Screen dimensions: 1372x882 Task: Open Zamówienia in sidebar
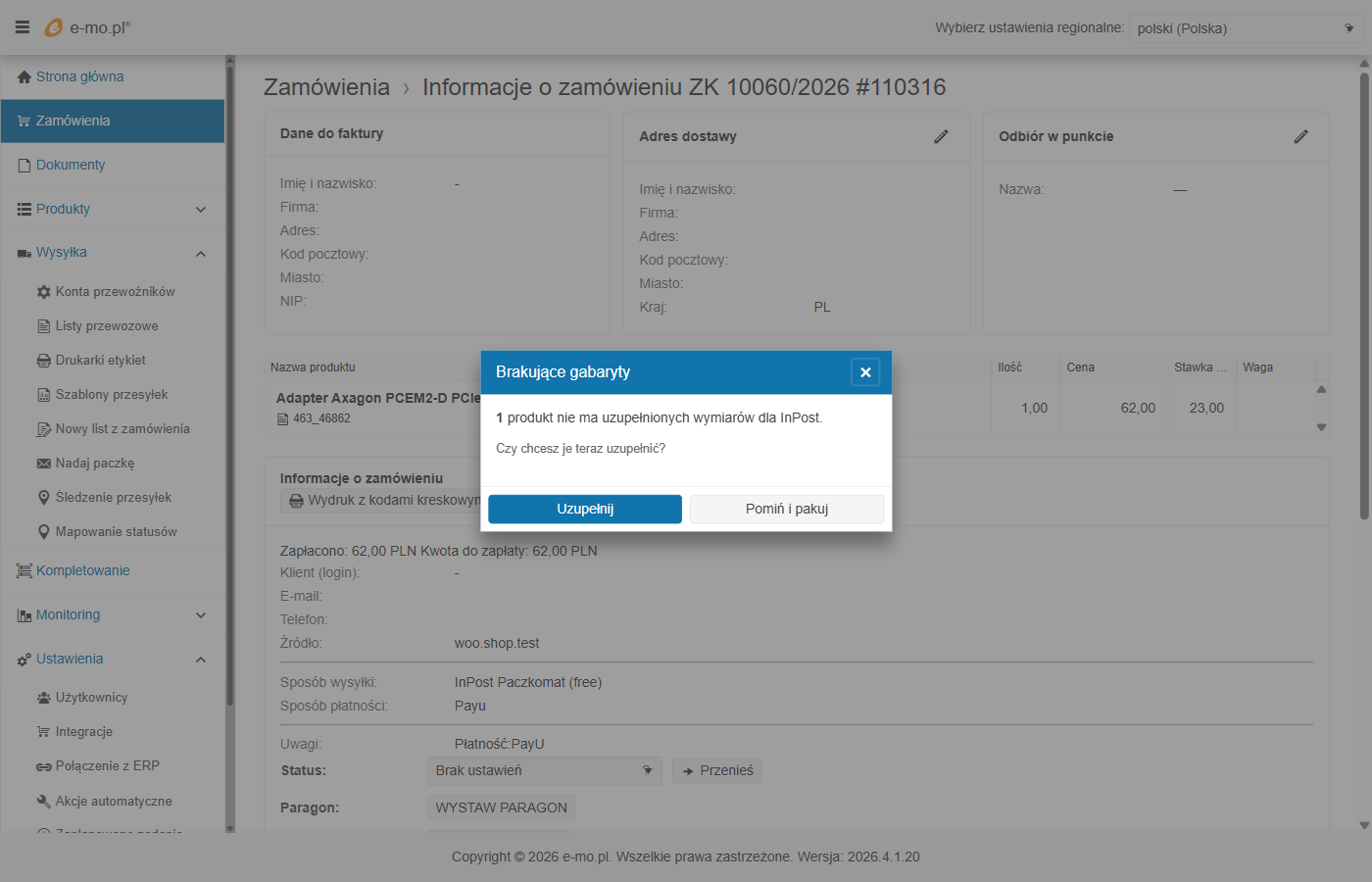[73, 122]
